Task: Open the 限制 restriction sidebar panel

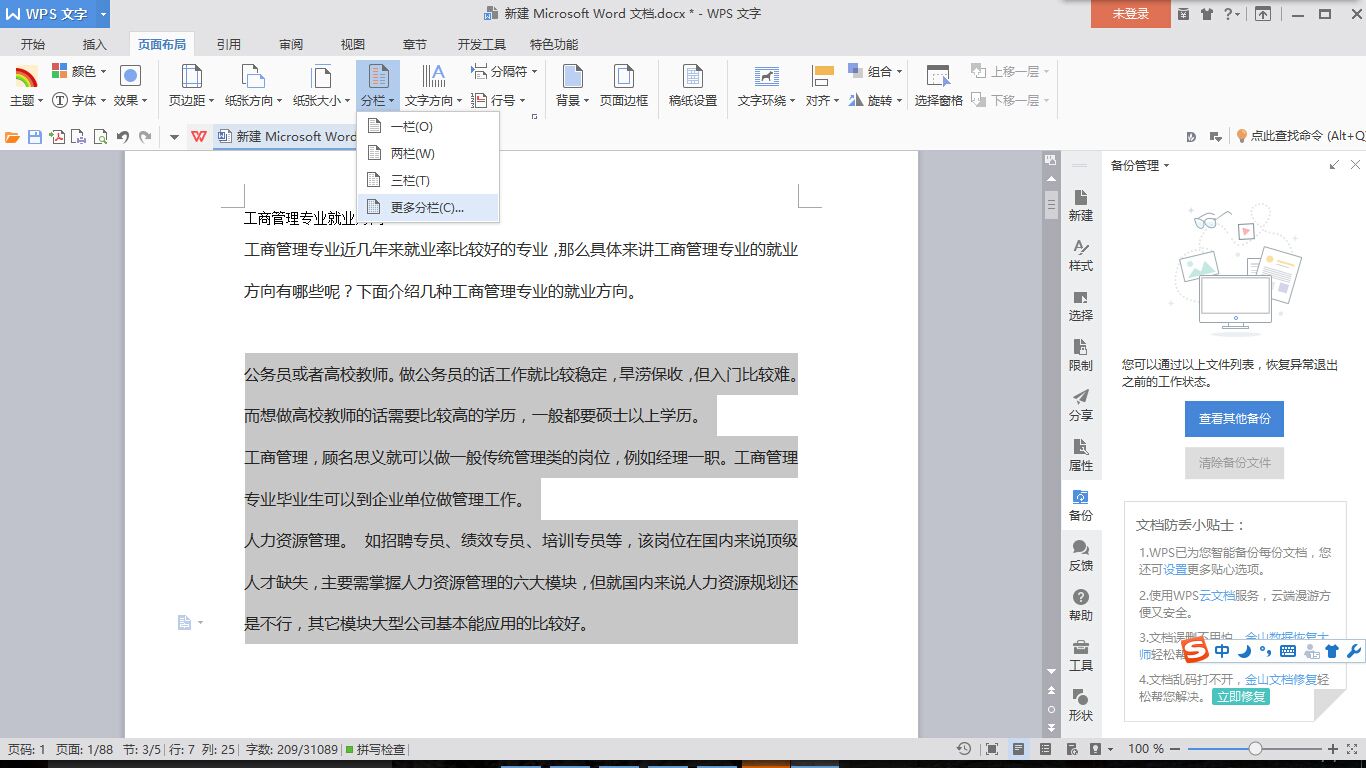Action: coord(1081,355)
